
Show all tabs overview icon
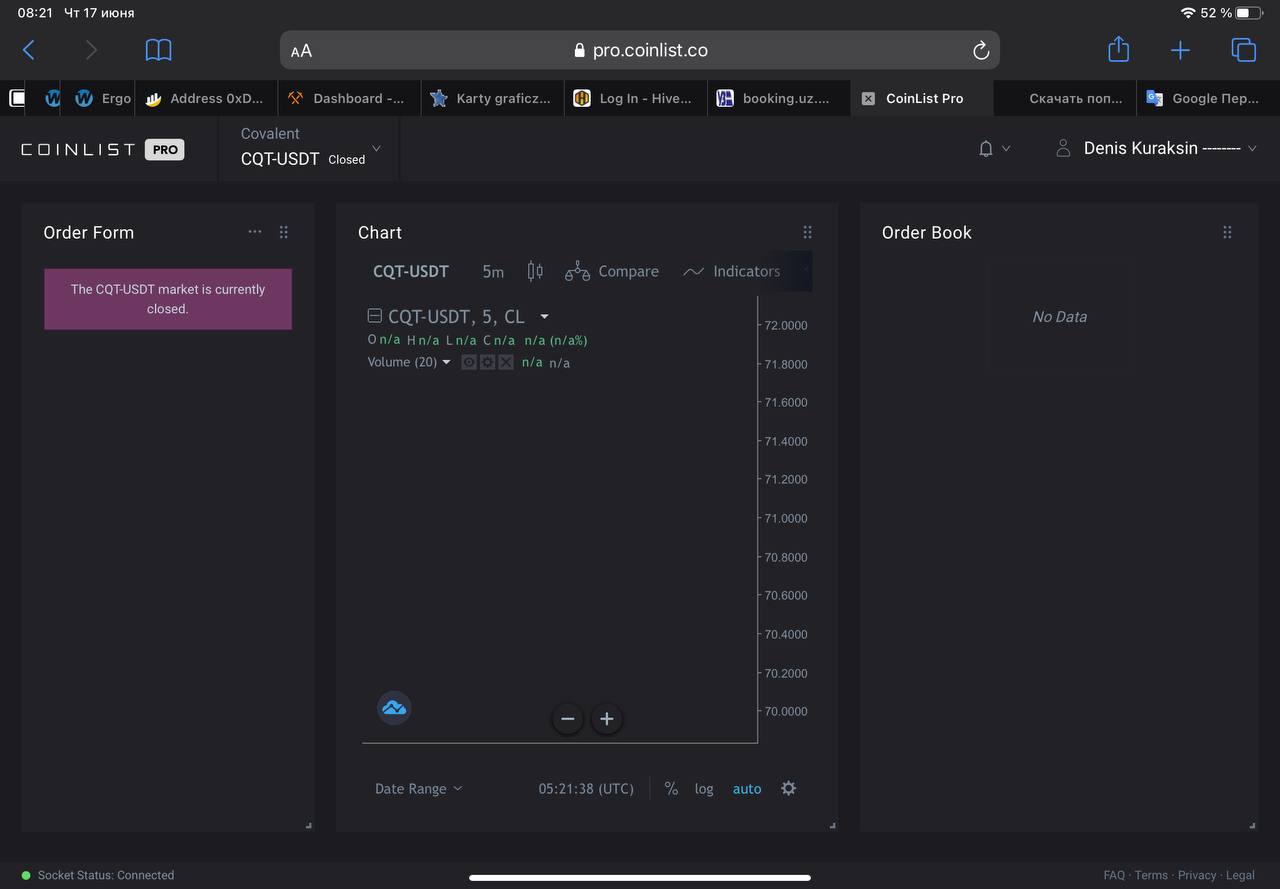pos(1243,50)
